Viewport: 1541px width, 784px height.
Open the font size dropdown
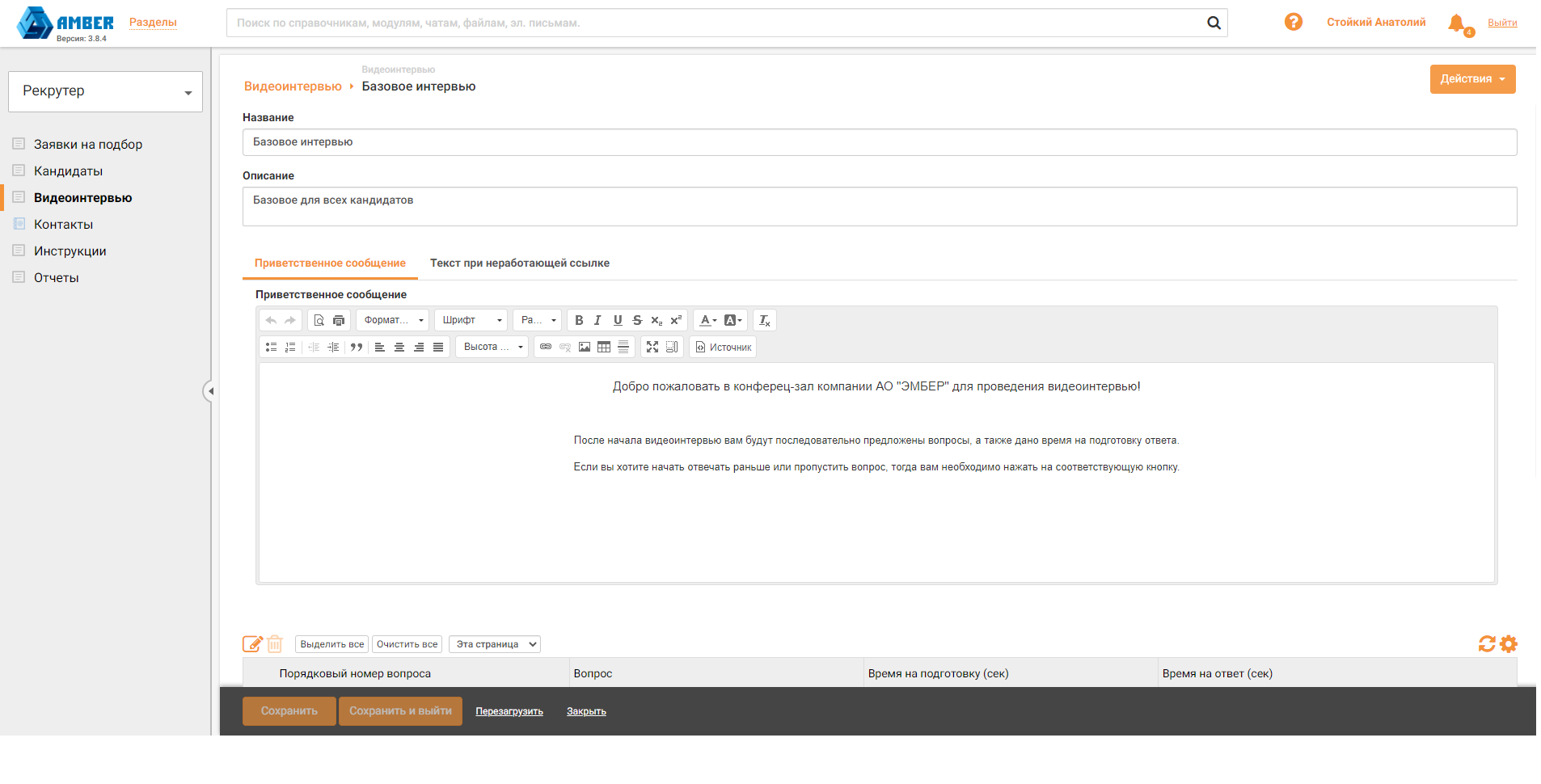tap(538, 321)
